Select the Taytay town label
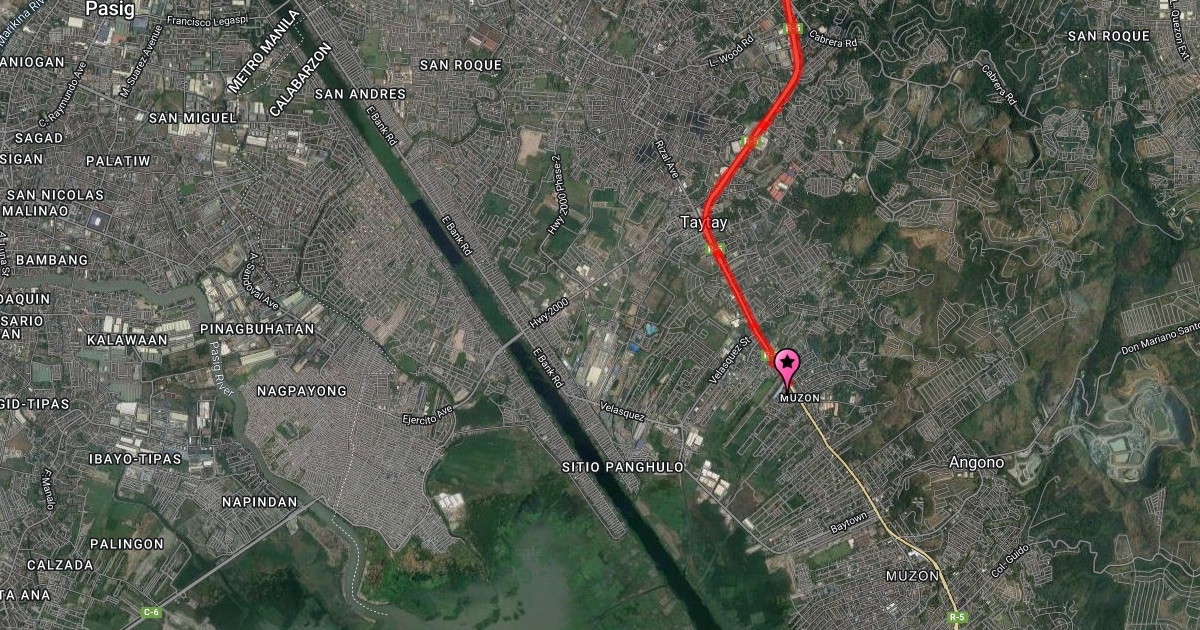The width and height of the screenshot is (1200, 630). (703, 223)
